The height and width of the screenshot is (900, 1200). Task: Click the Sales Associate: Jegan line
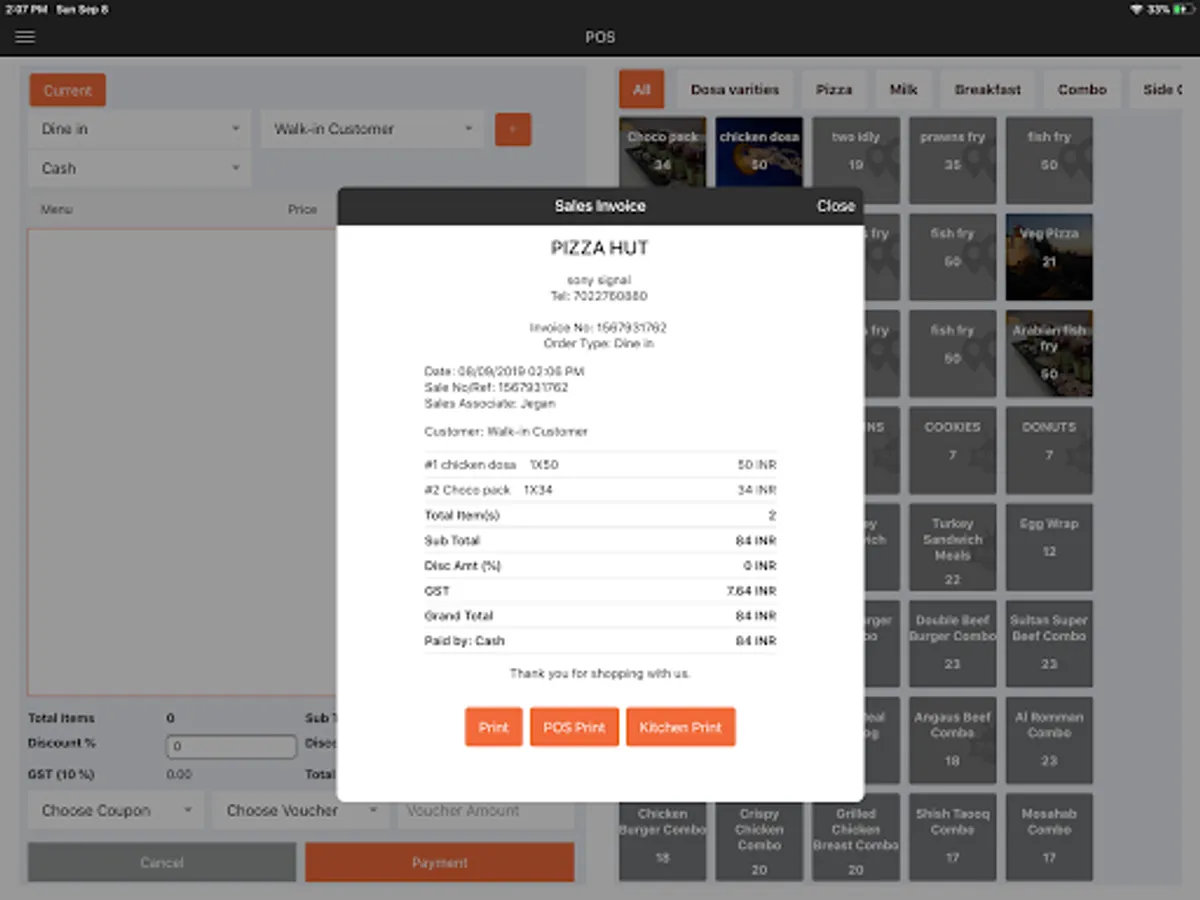click(490, 404)
